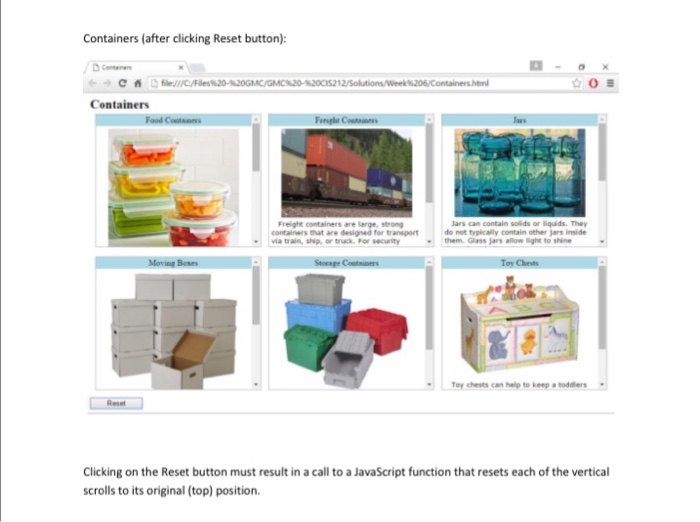The width and height of the screenshot is (700, 522).
Task: Close the browser window
Action: pos(605,67)
